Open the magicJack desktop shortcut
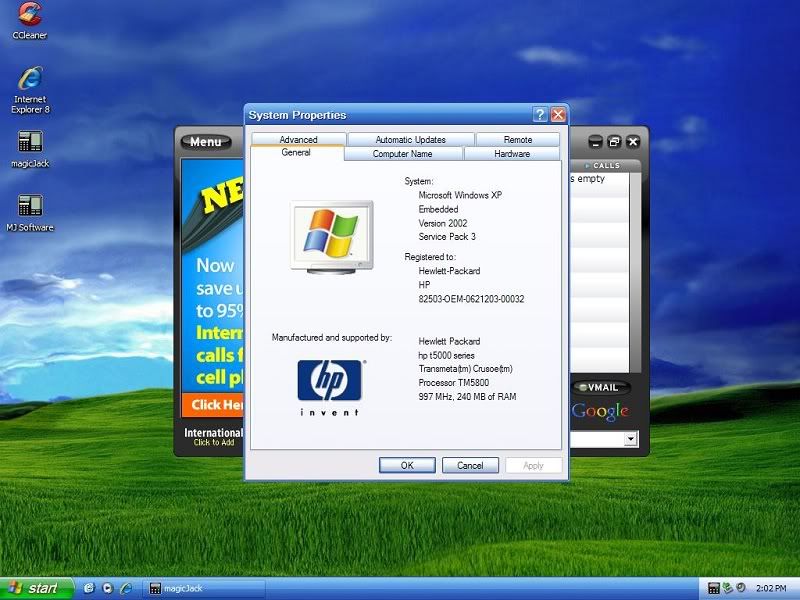The width and height of the screenshot is (800, 600). point(28,145)
